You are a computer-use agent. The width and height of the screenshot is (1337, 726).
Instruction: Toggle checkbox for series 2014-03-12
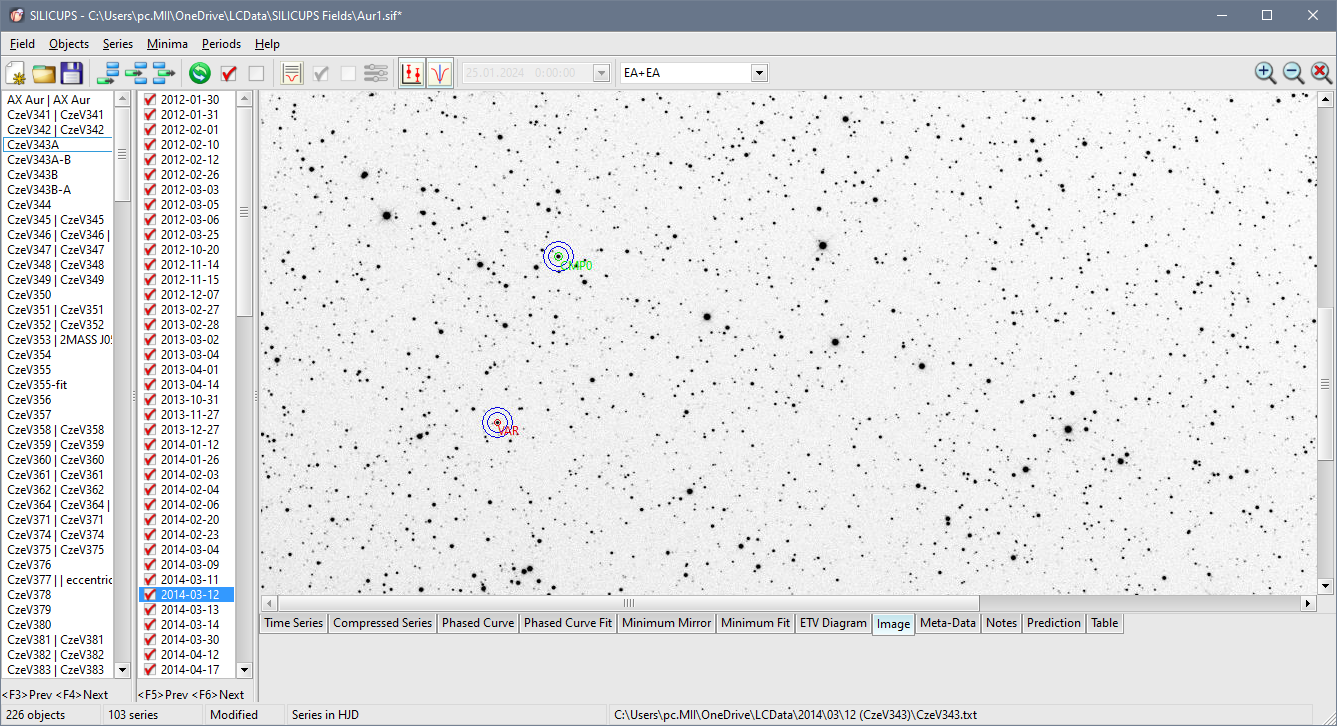point(150,595)
